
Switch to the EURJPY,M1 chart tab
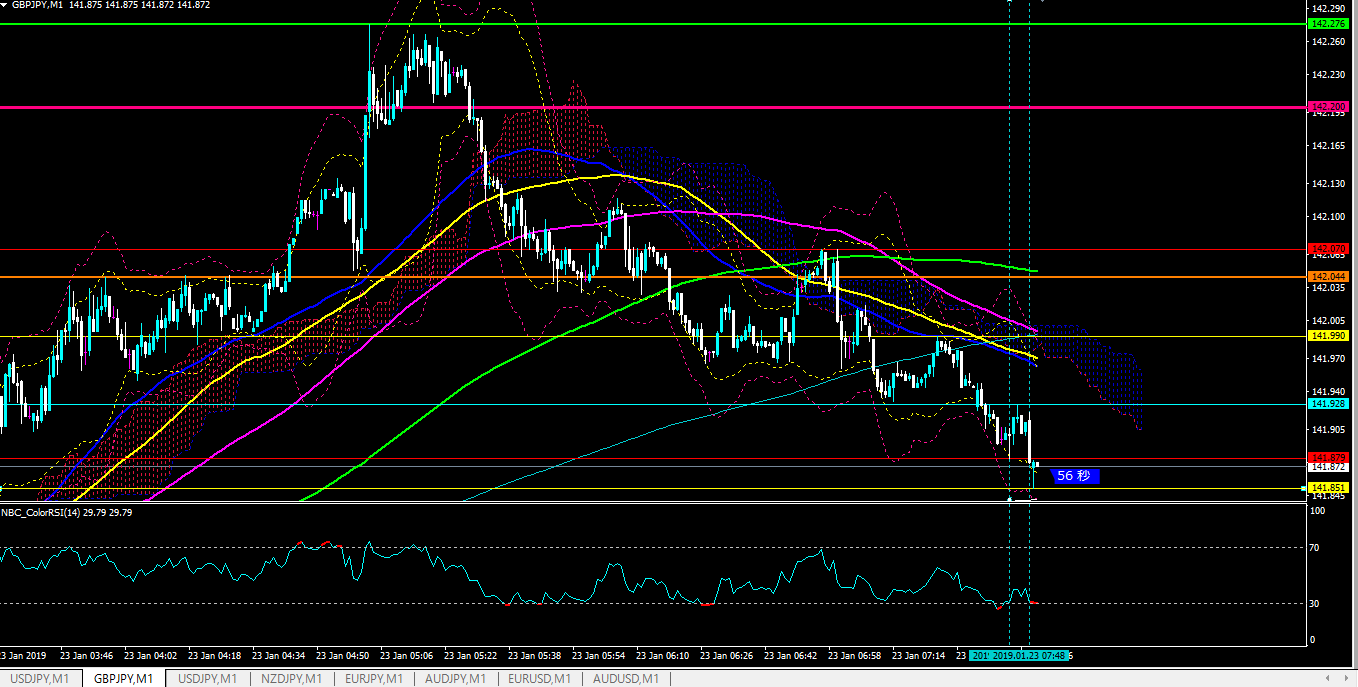coord(373,679)
